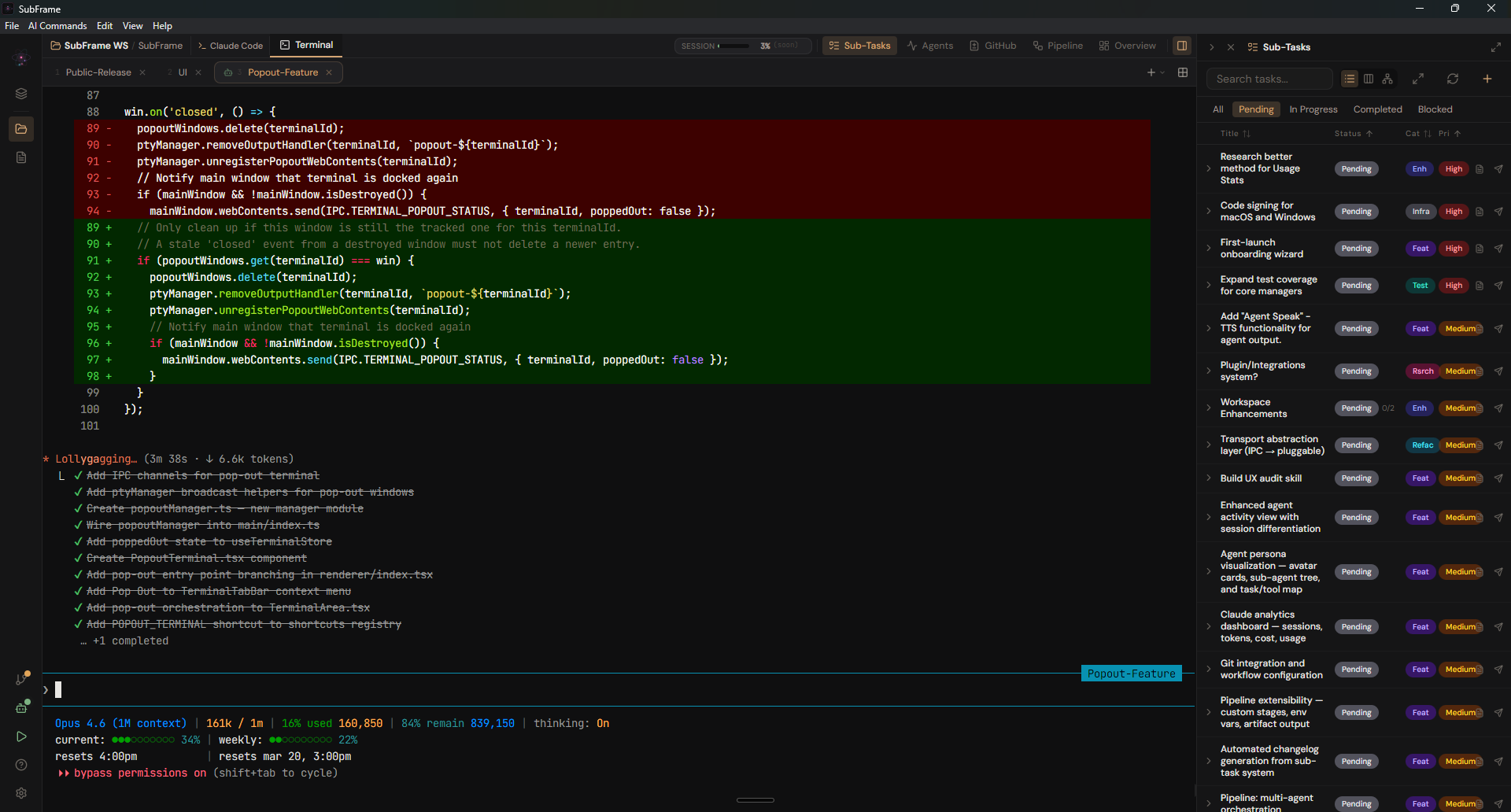
Task: Expand the 'Research better method for Usage Stats' task
Action: click(1210, 168)
